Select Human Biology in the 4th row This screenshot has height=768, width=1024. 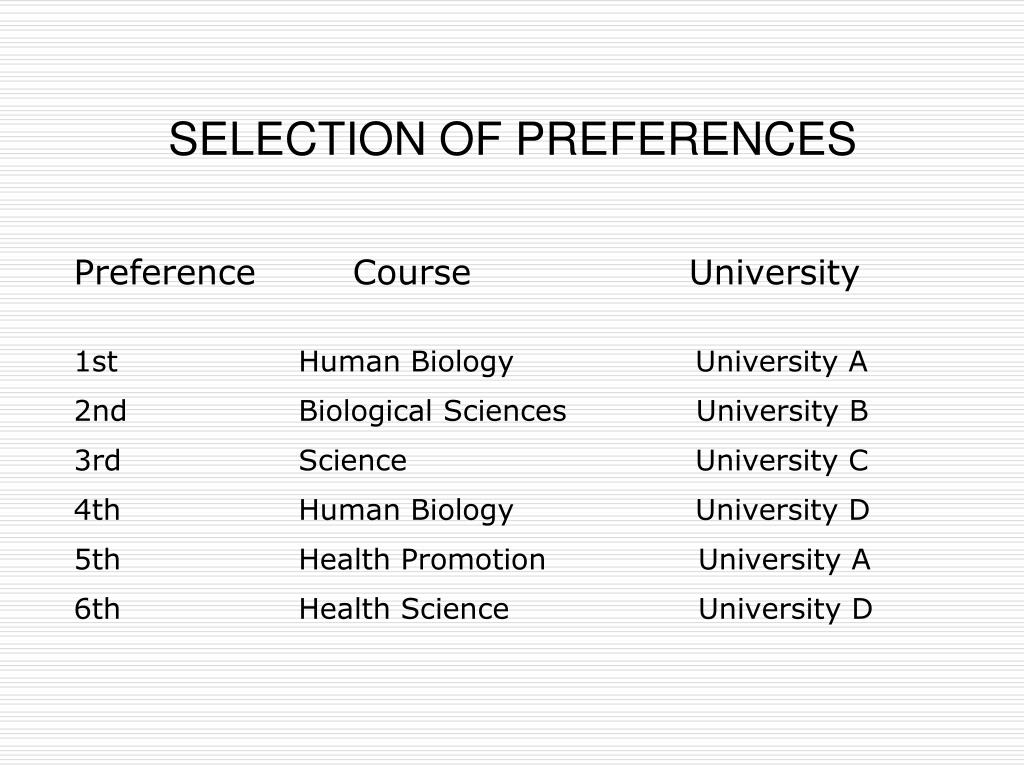[406, 511]
